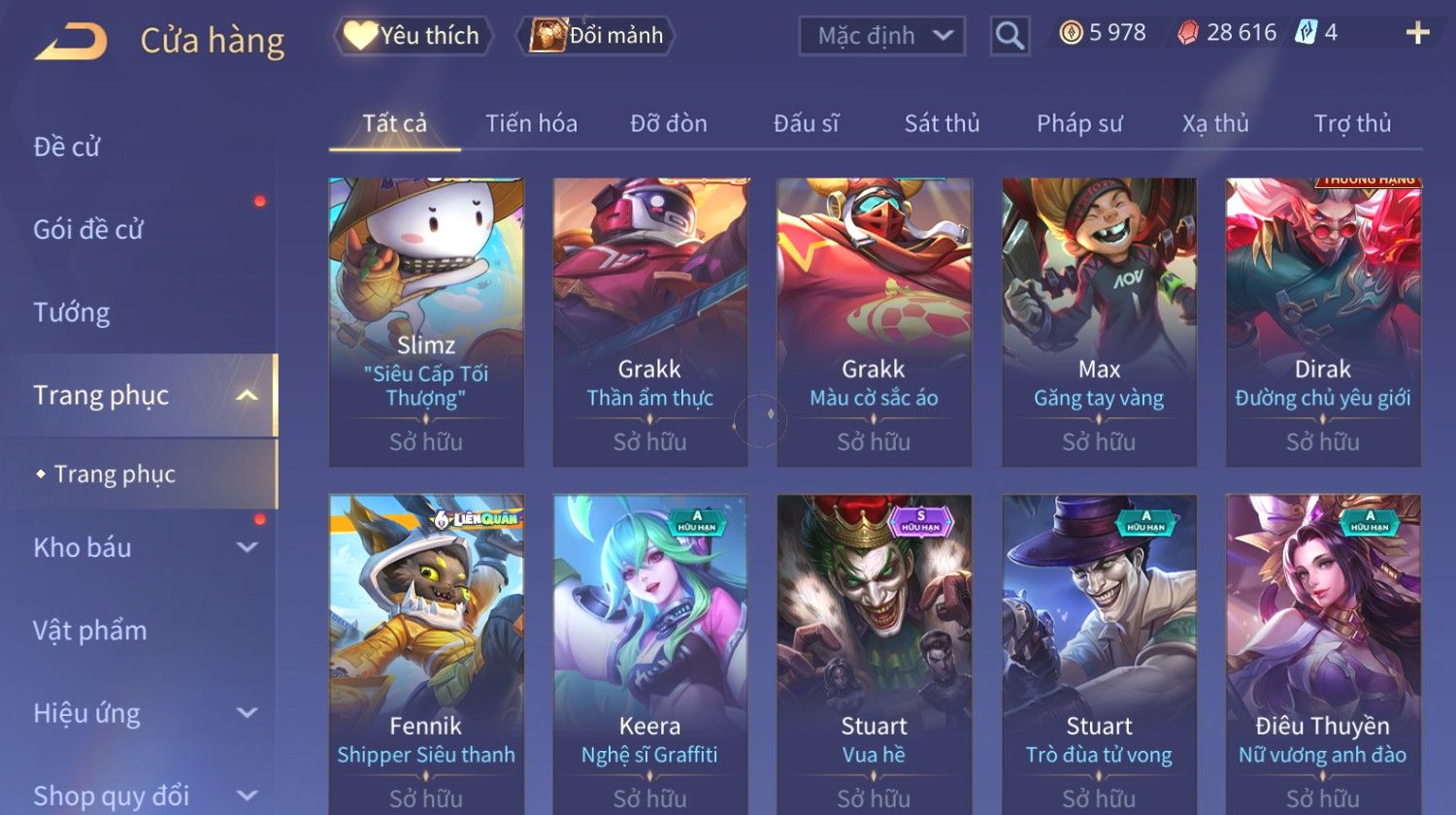Open Yêu thích favorites heart button
This screenshot has width=1456, height=815.
coord(414,36)
